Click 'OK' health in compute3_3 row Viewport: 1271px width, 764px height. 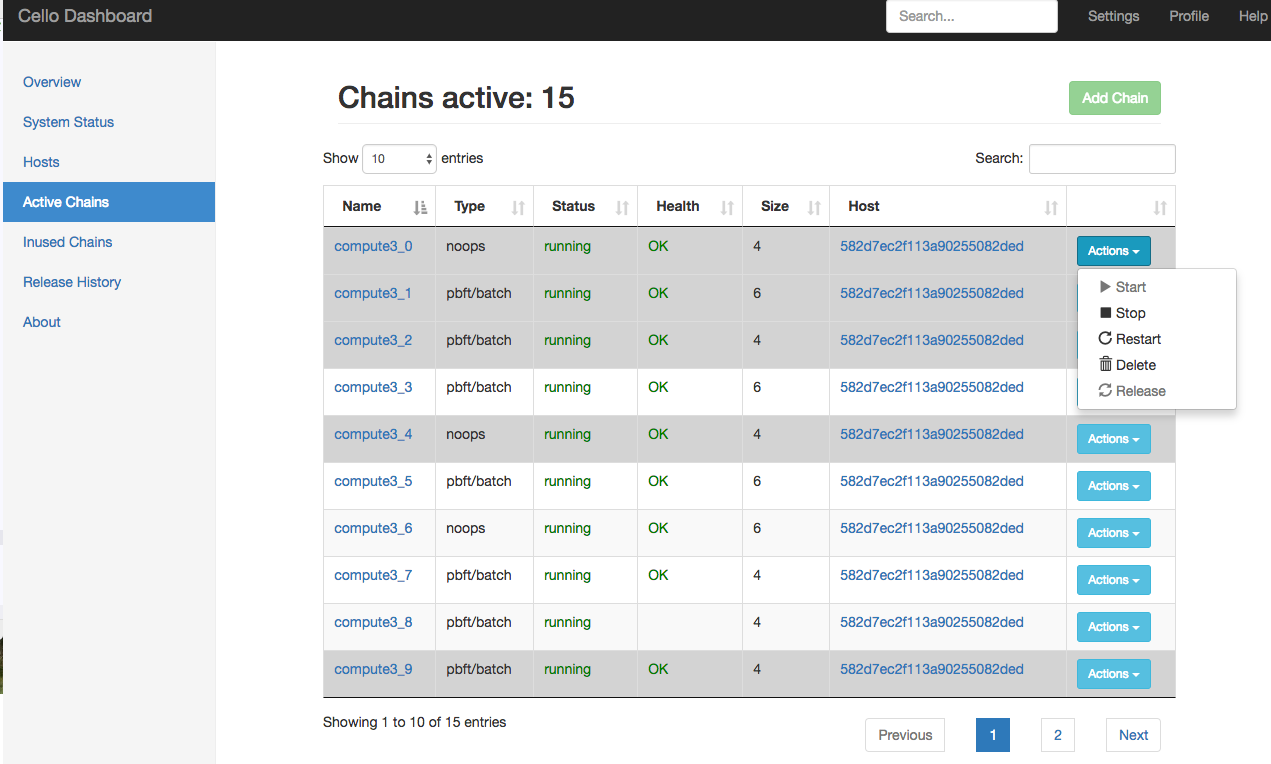658,387
